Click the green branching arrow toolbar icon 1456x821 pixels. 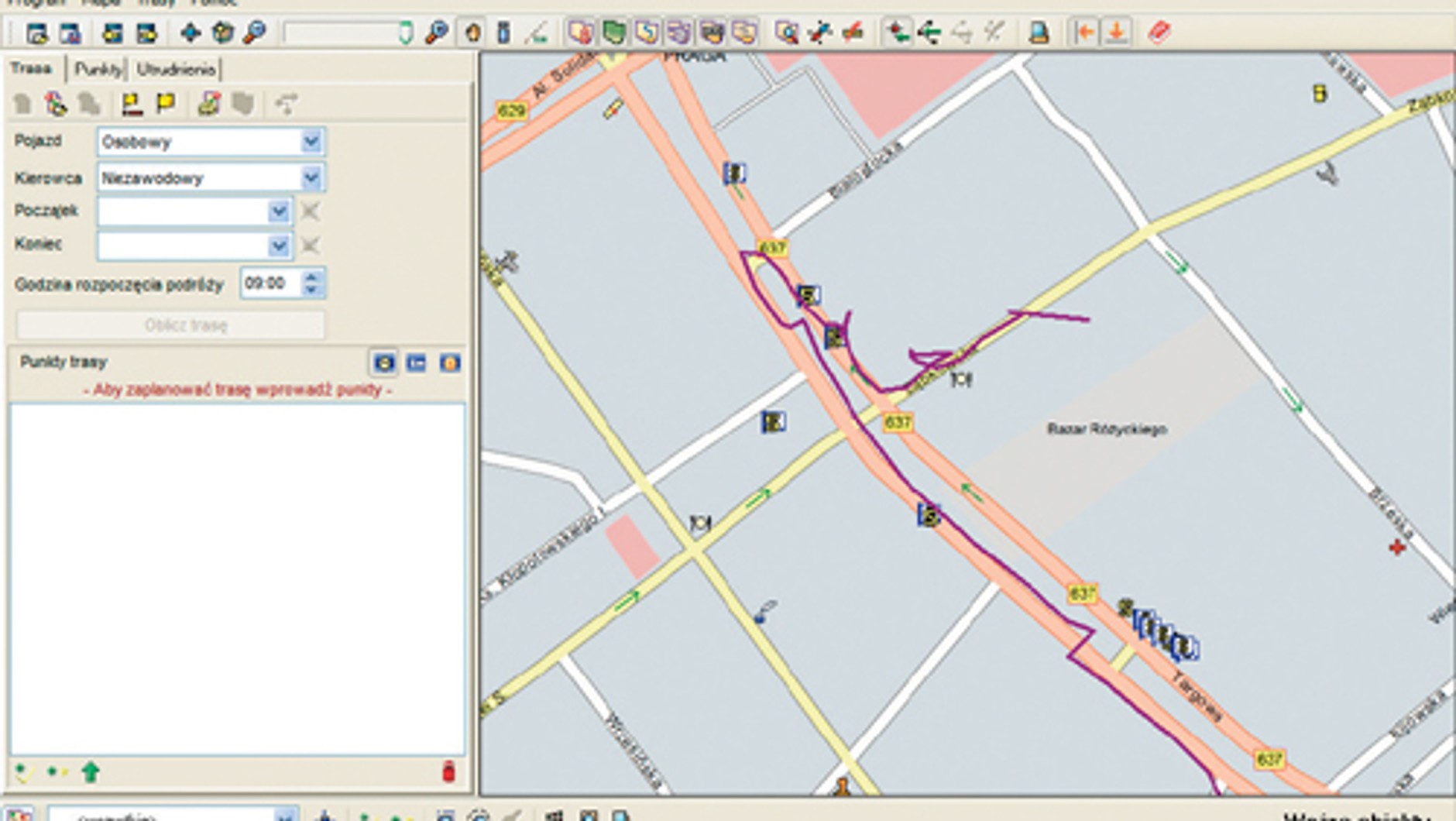click(x=929, y=33)
